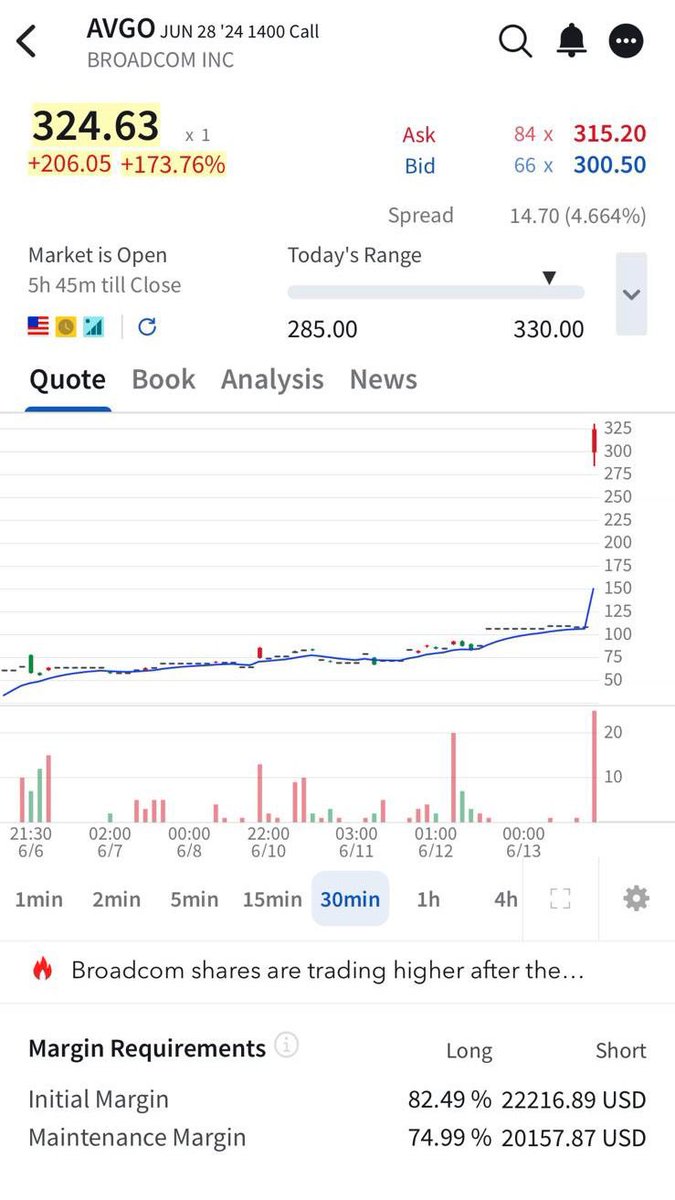Tap the back arrow icon

tap(27, 42)
